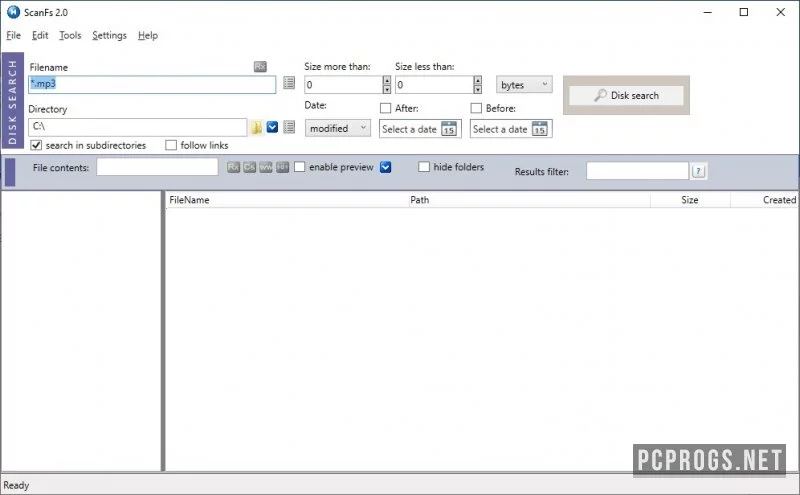Expand the blue dropdown next to directory folder
The height and width of the screenshot is (495, 800).
[x=272, y=127]
